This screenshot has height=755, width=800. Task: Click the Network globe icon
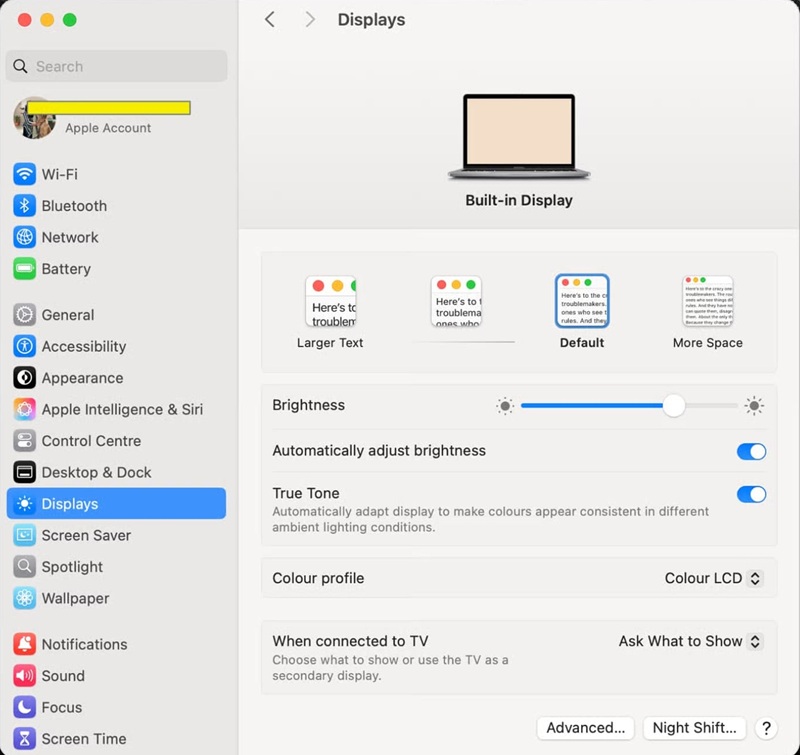tap(24, 237)
